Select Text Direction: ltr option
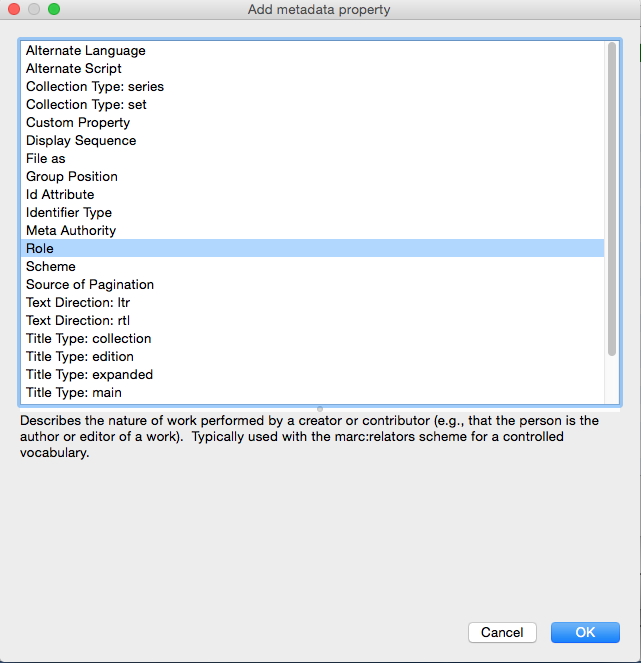 click(78, 303)
